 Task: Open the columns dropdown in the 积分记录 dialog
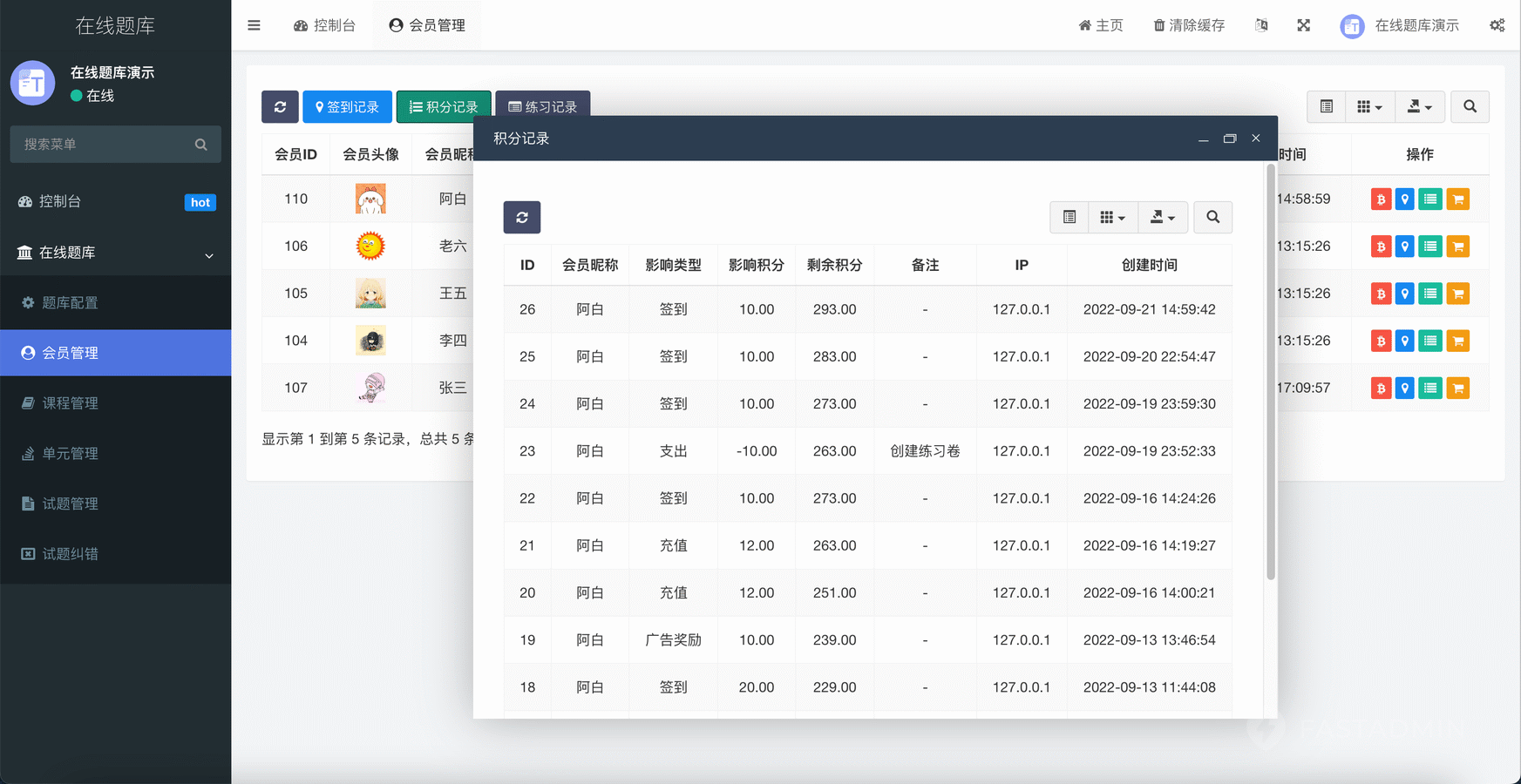pos(1112,218)
